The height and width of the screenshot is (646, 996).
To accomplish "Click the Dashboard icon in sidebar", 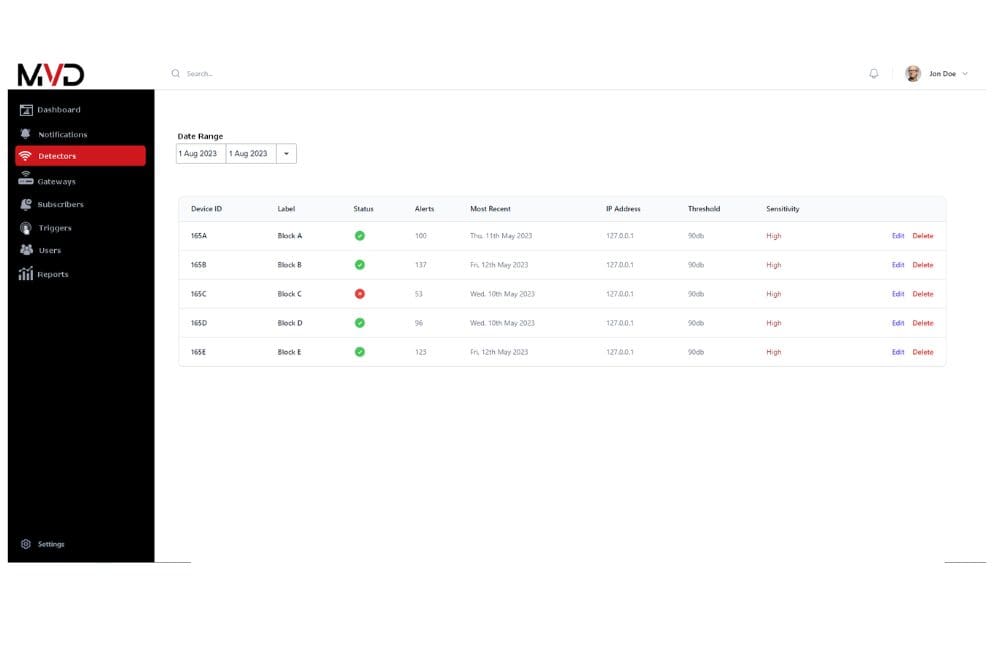I will pos(27,110).
